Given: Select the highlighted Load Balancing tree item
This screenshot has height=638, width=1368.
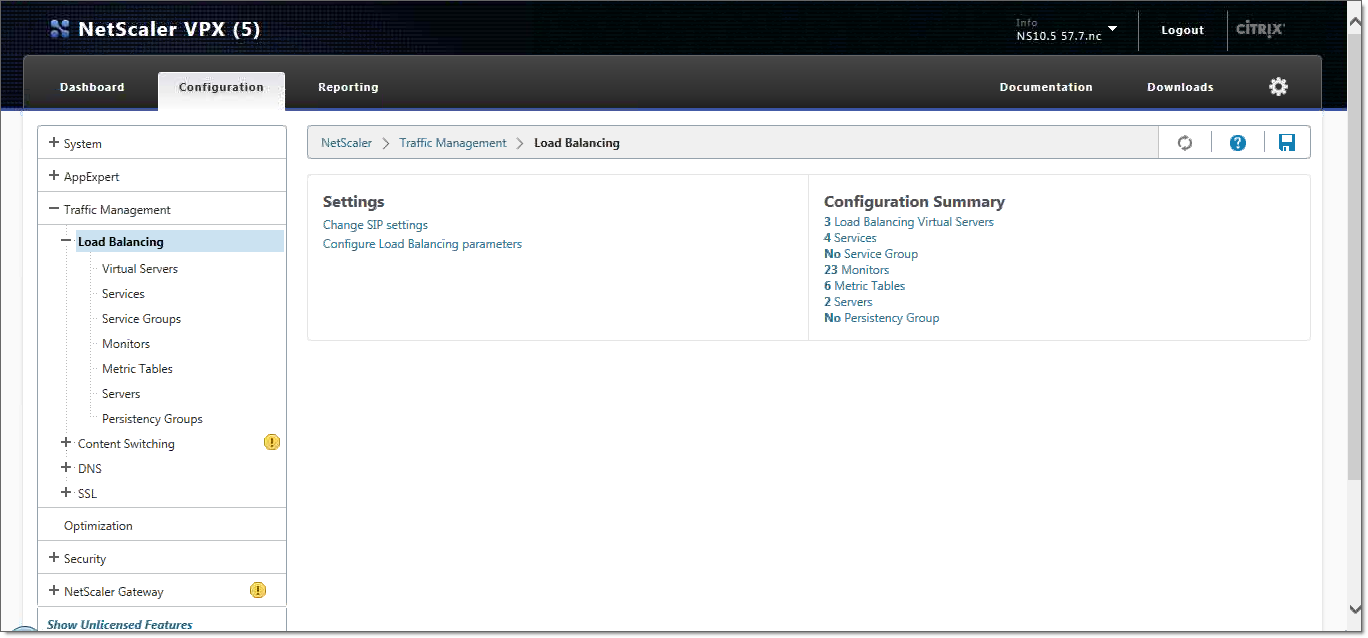Looking at the screenshot, I should coord(180,241).
